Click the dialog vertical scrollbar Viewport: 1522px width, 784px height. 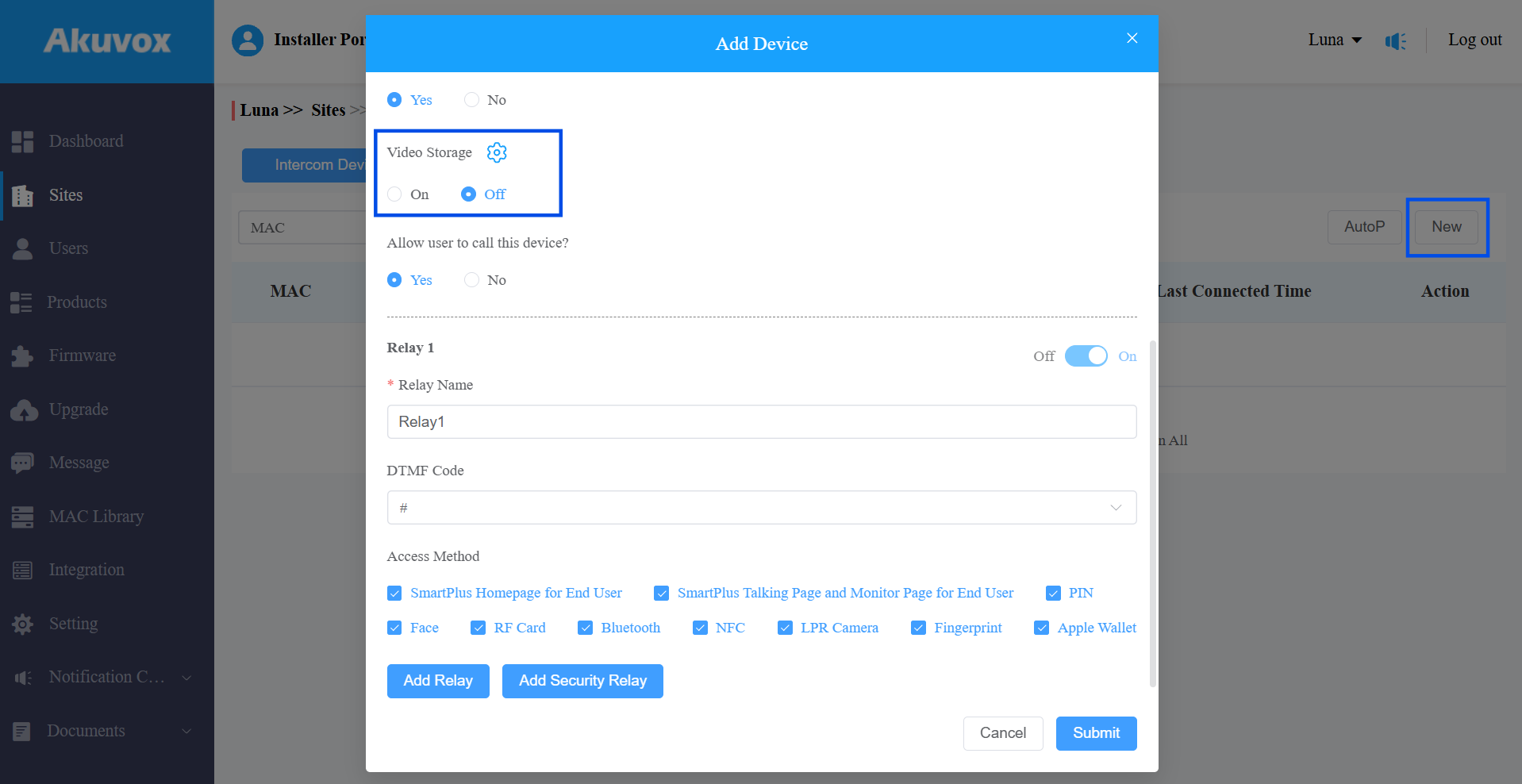tap(1152, 514)
